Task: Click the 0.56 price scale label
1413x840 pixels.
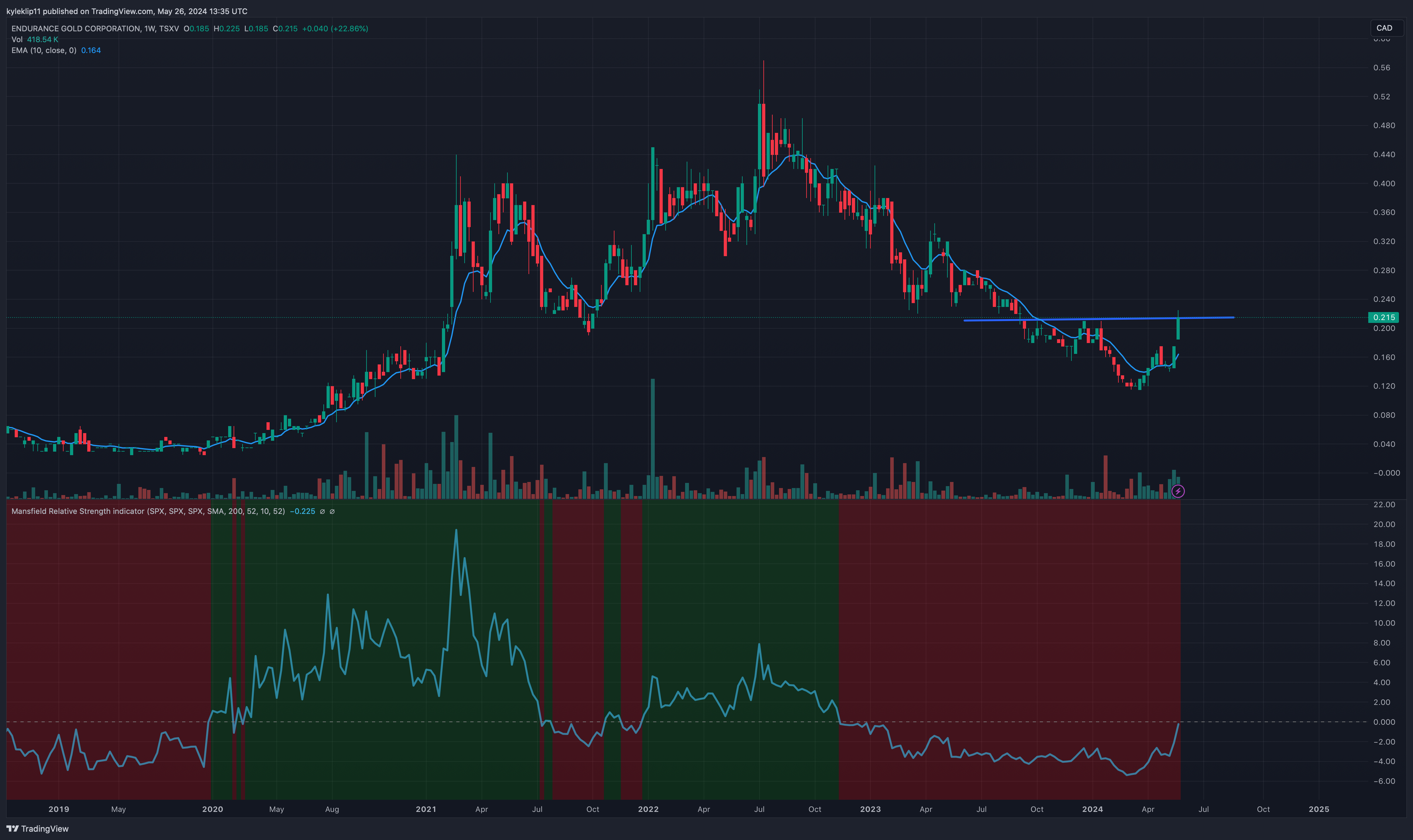Action: pyautogui.click(x=1381, y=67)
